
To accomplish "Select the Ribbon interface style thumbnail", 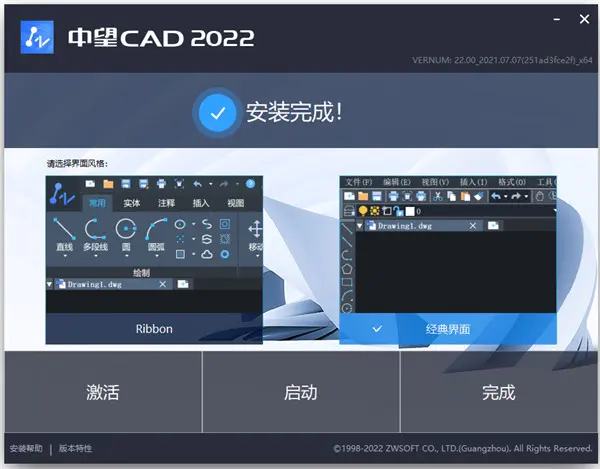I will (154, 260).
